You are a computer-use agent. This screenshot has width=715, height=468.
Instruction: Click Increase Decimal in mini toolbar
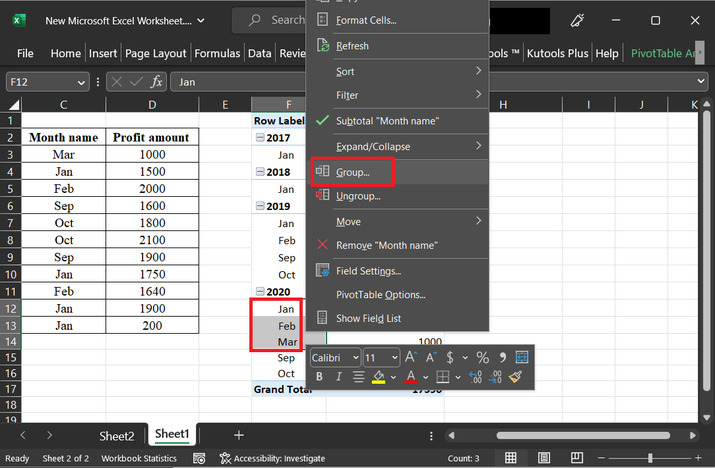(474, 377)
